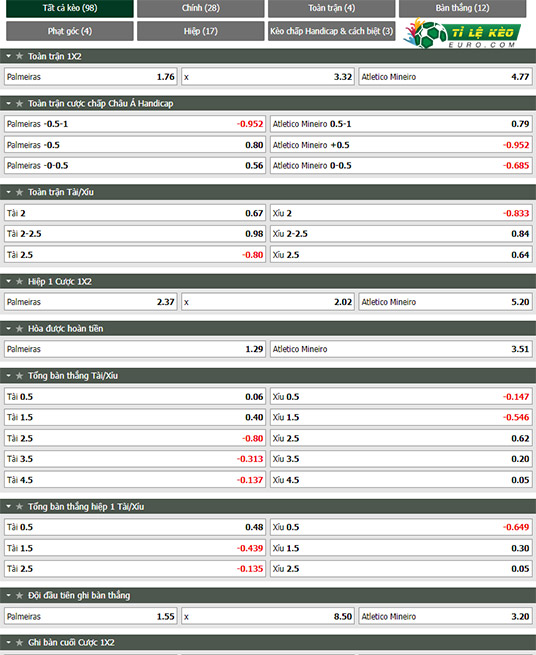This screenshot has width=536, height=655.
Task: Pick Palmeiras at 1.76 full-time odds
Action: click(91, 77)
